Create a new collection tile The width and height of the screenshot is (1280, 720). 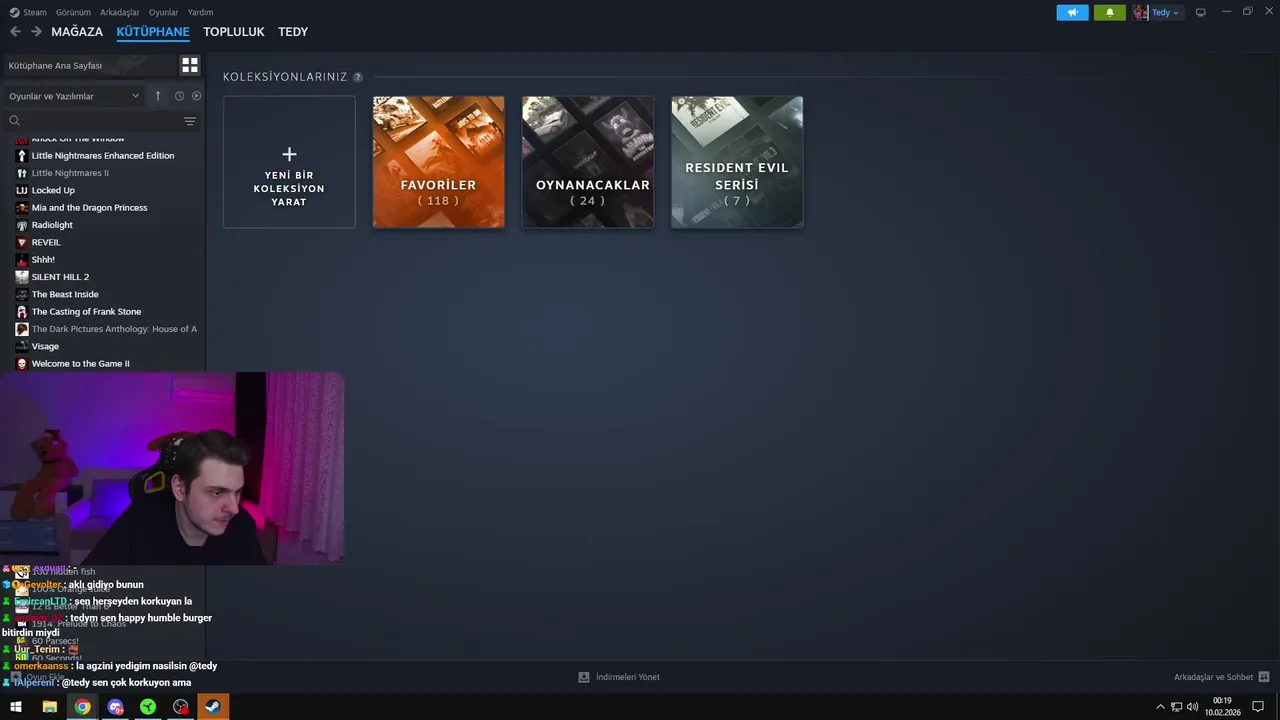click(x=289, y=162)
